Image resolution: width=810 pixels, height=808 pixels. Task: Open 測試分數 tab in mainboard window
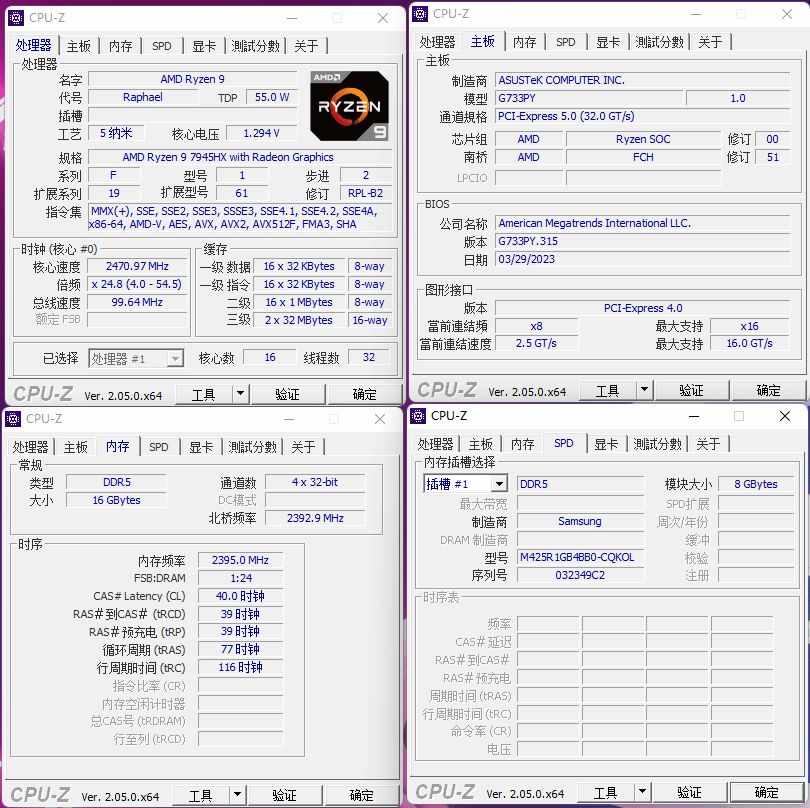[x=659, y=42]
